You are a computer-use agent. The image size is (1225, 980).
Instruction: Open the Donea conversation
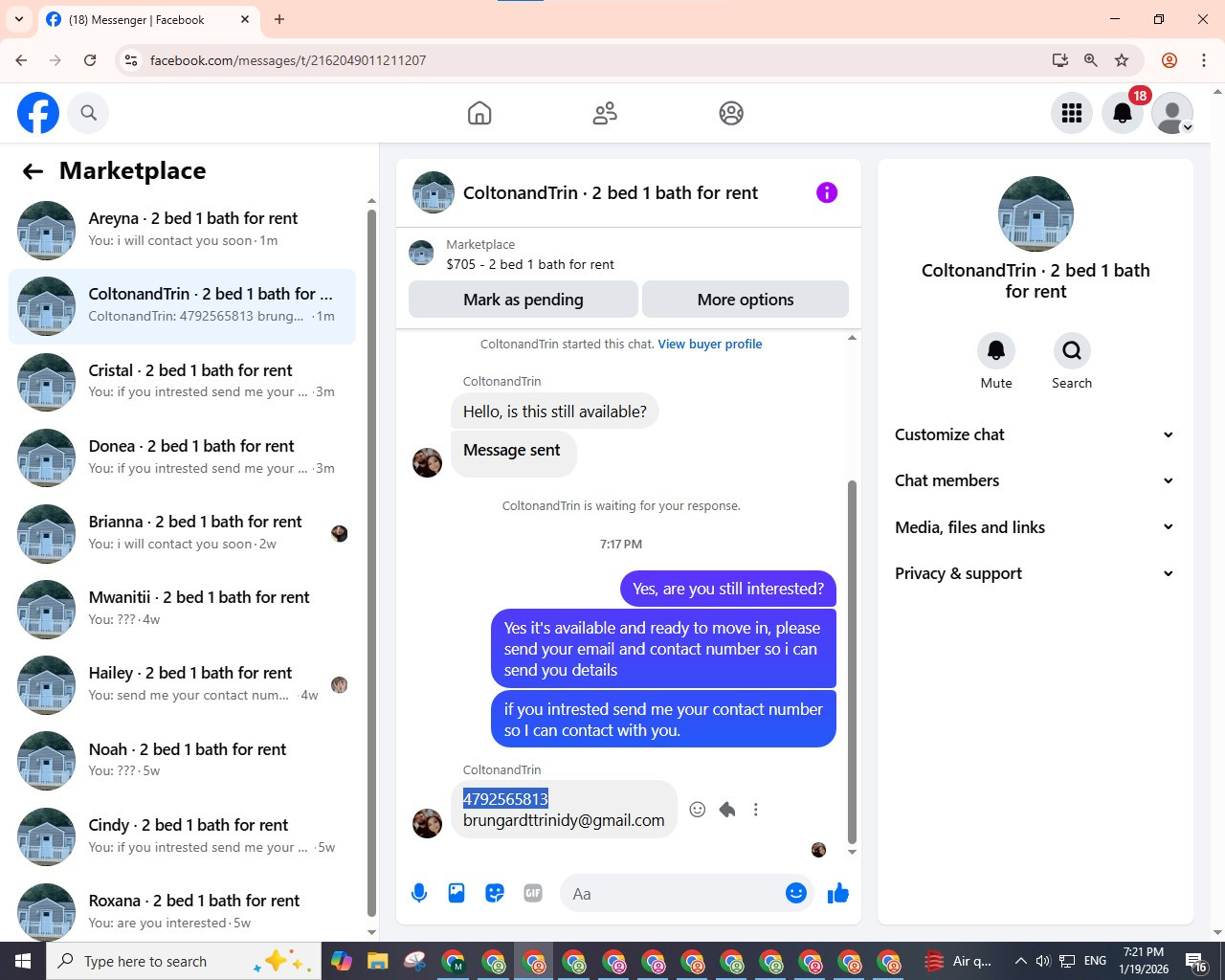(182, 457)
